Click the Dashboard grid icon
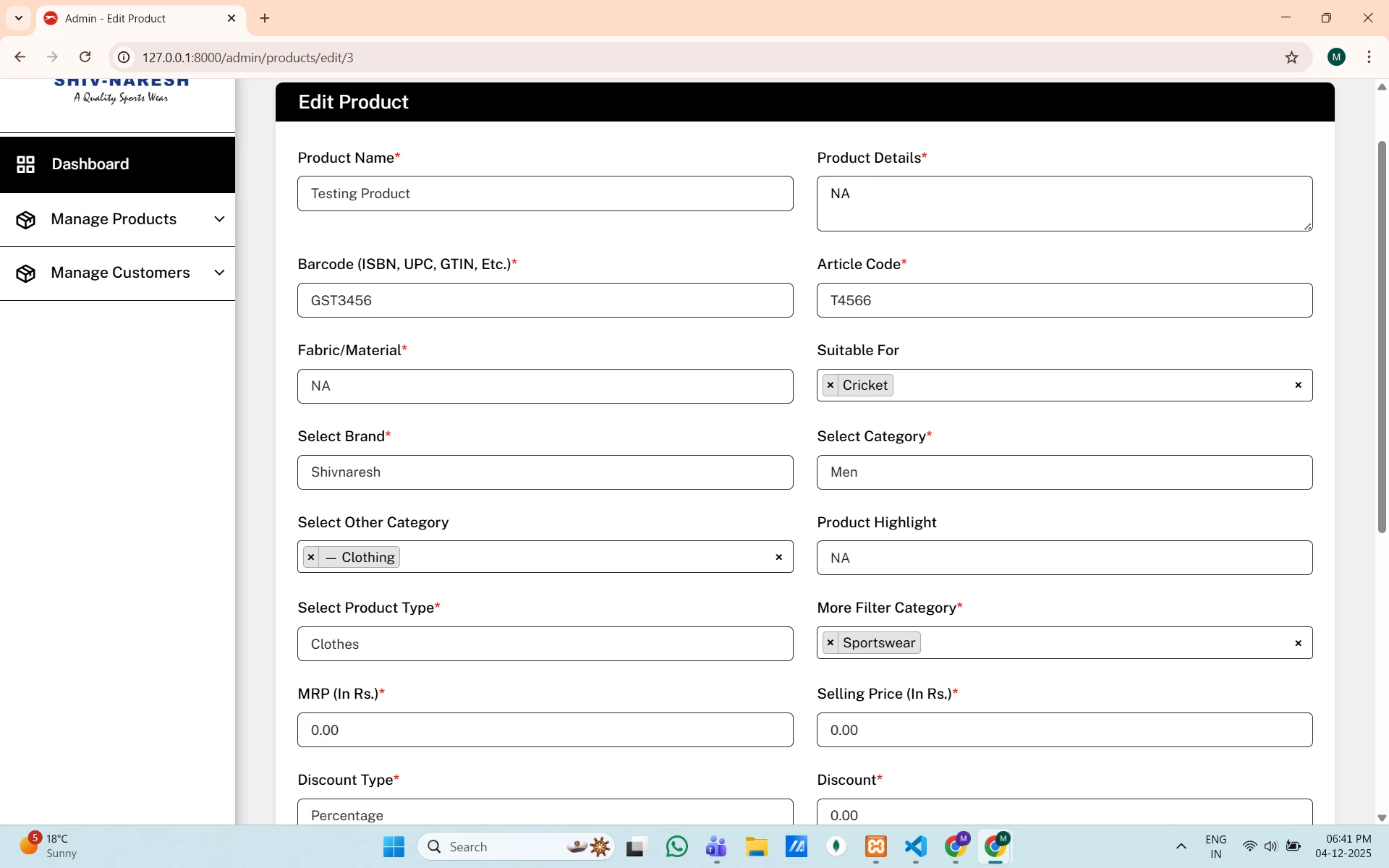The width and height of the screenshot is (1389, 868). [x=25, y=164]
